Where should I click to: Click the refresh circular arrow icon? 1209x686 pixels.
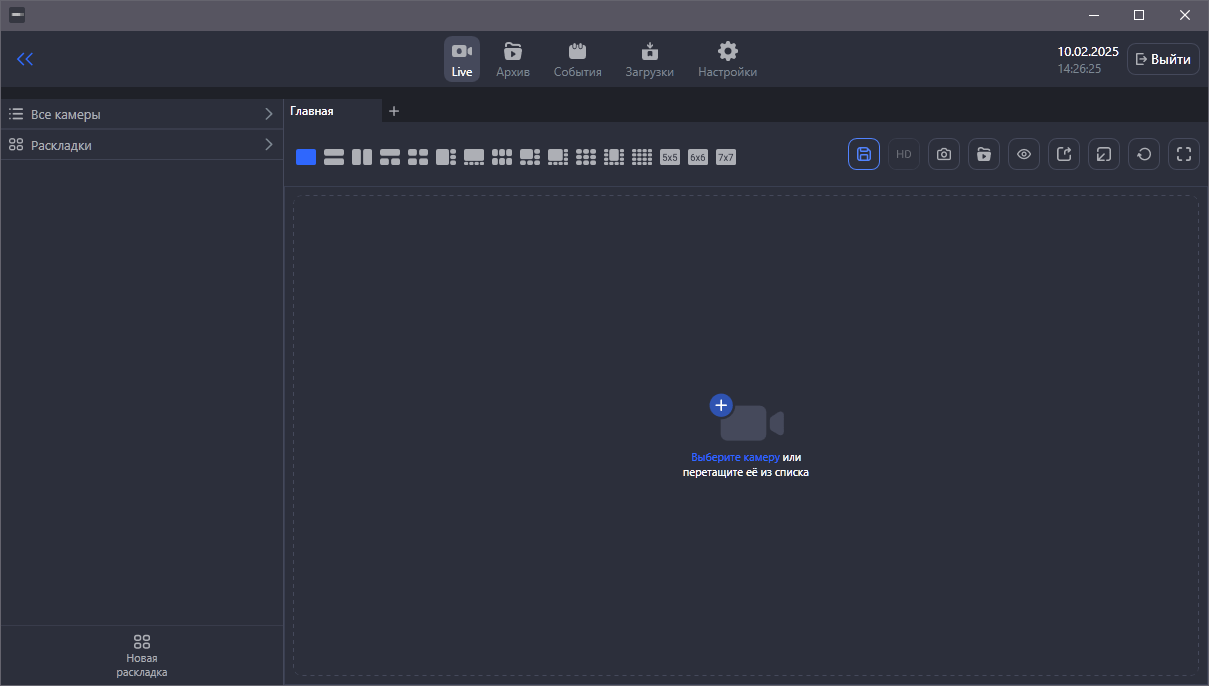[x=1144, y=154]
